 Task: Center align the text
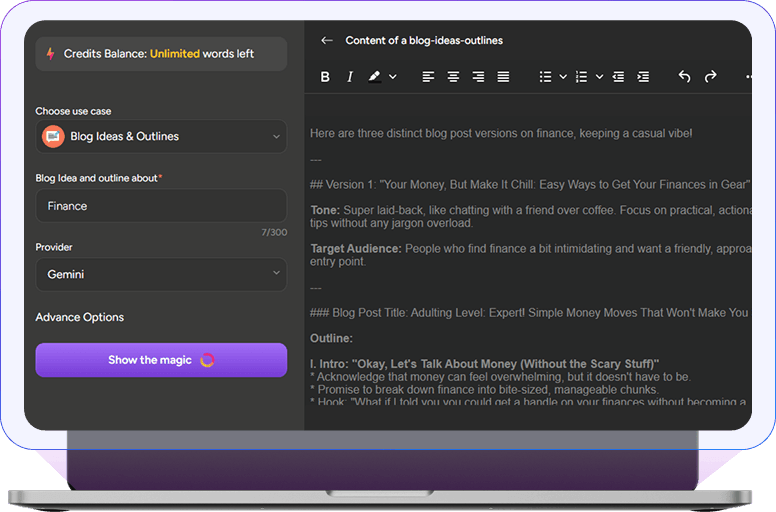453,77
